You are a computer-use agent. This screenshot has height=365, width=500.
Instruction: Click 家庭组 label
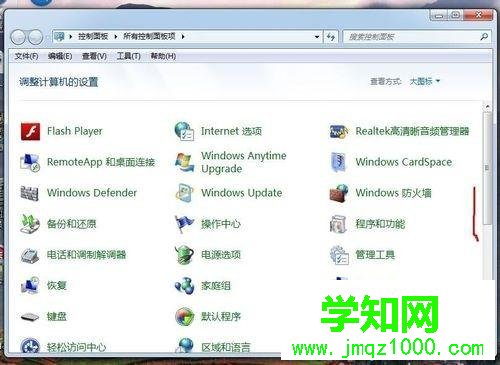[x=216, y=286]
